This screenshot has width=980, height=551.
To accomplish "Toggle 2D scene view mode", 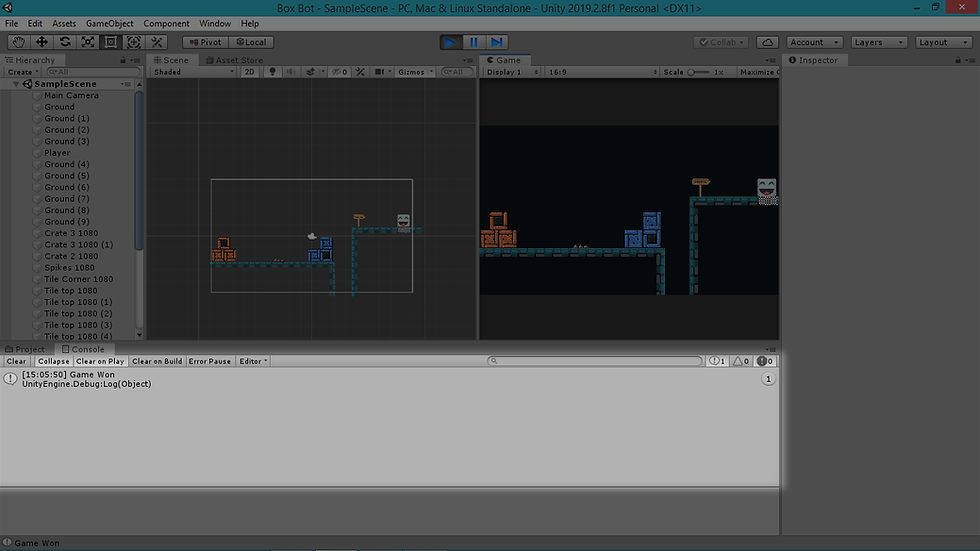I will point(249,72).
